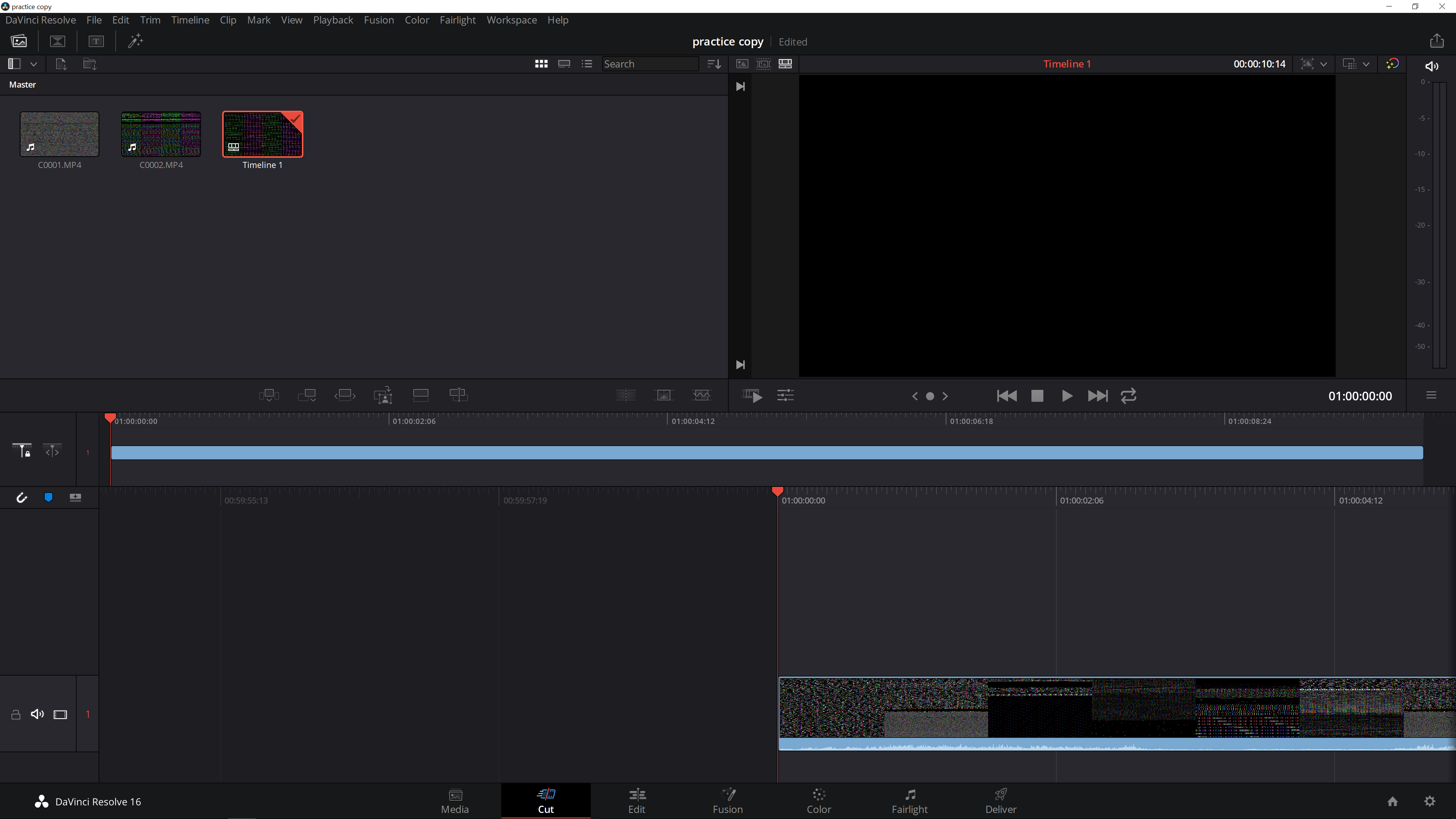Viewport: 1456px width, 819px height.
Task: Click the Source Overwrite icon
Action: point(458,395)
